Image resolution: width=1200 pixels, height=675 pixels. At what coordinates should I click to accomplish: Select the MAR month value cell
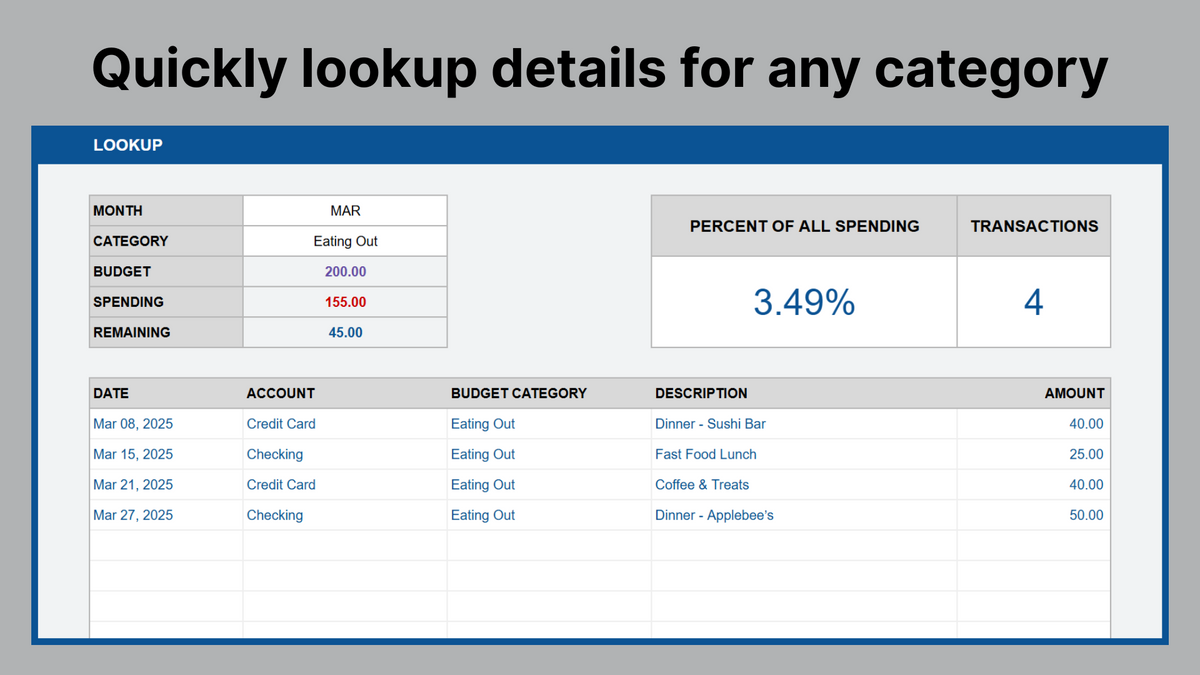point(345,211)
